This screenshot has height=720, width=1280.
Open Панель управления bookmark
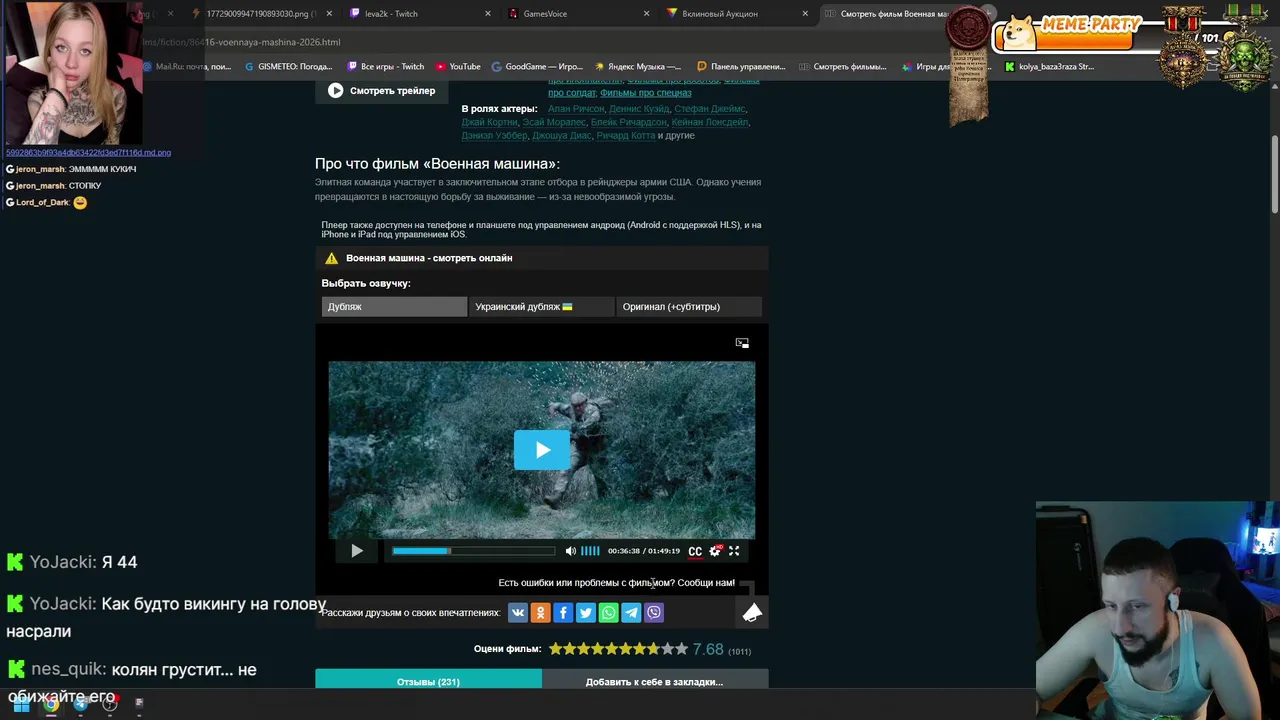click(x=741, y=67)
